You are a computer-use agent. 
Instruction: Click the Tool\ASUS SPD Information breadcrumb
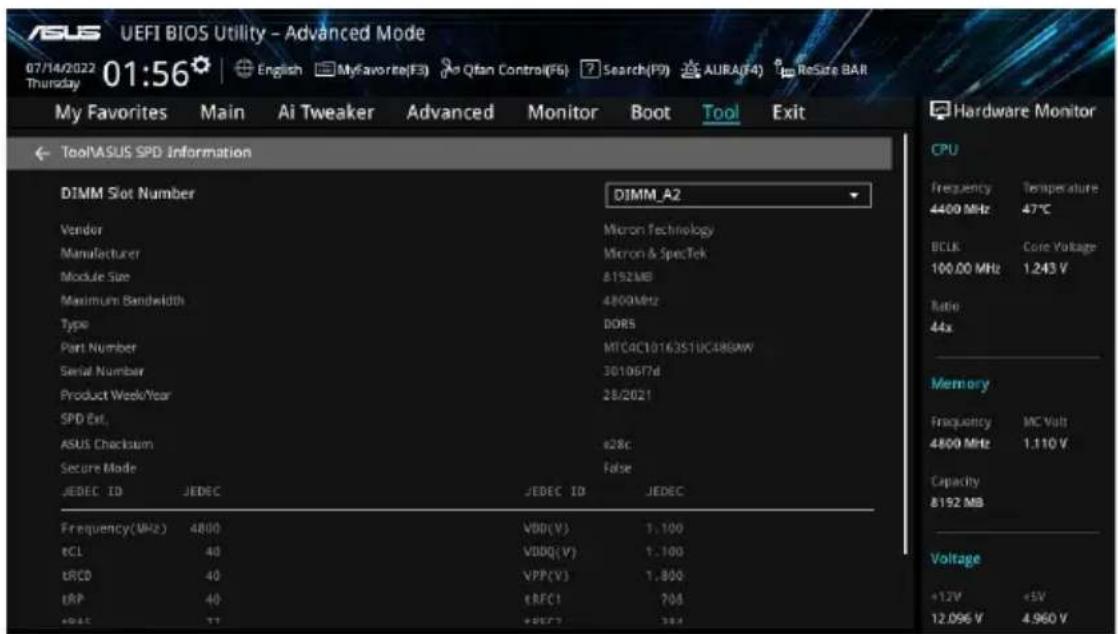pyautogui.click(x=156, y=153)
